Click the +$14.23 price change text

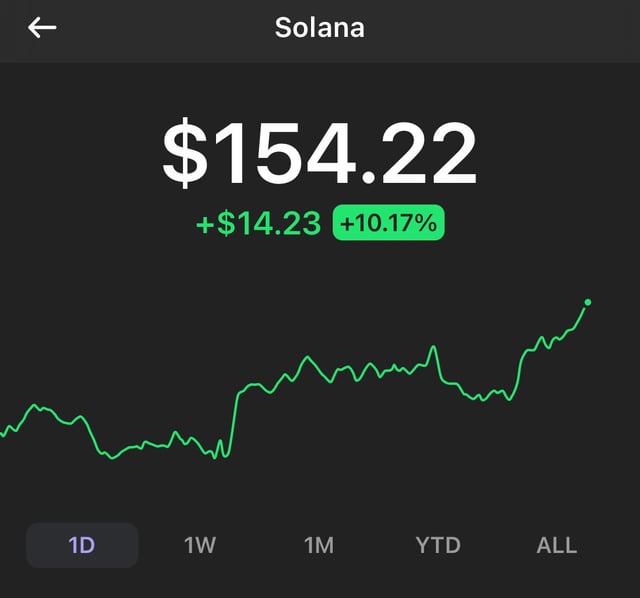coord(259,223)
